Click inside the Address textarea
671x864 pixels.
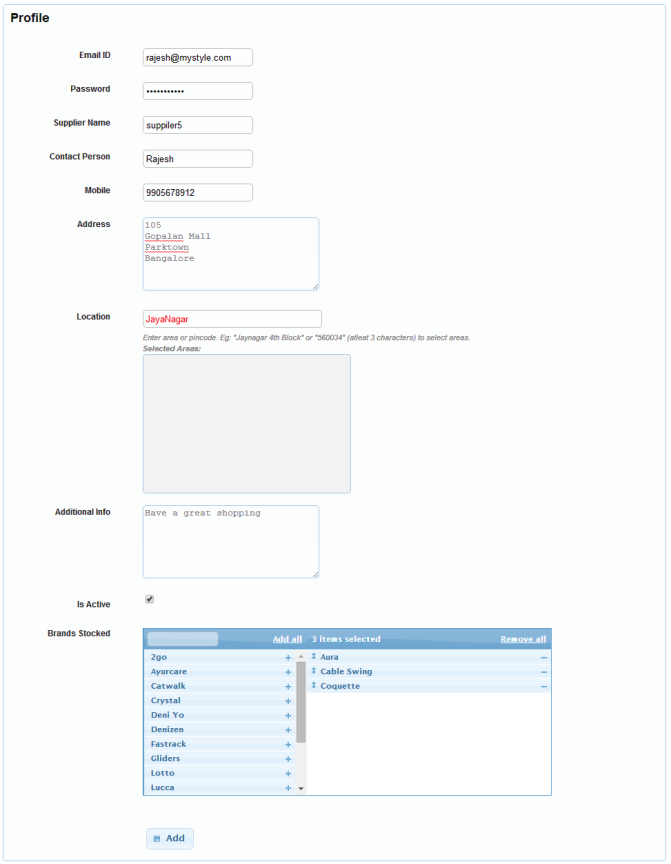pos(231,254)
